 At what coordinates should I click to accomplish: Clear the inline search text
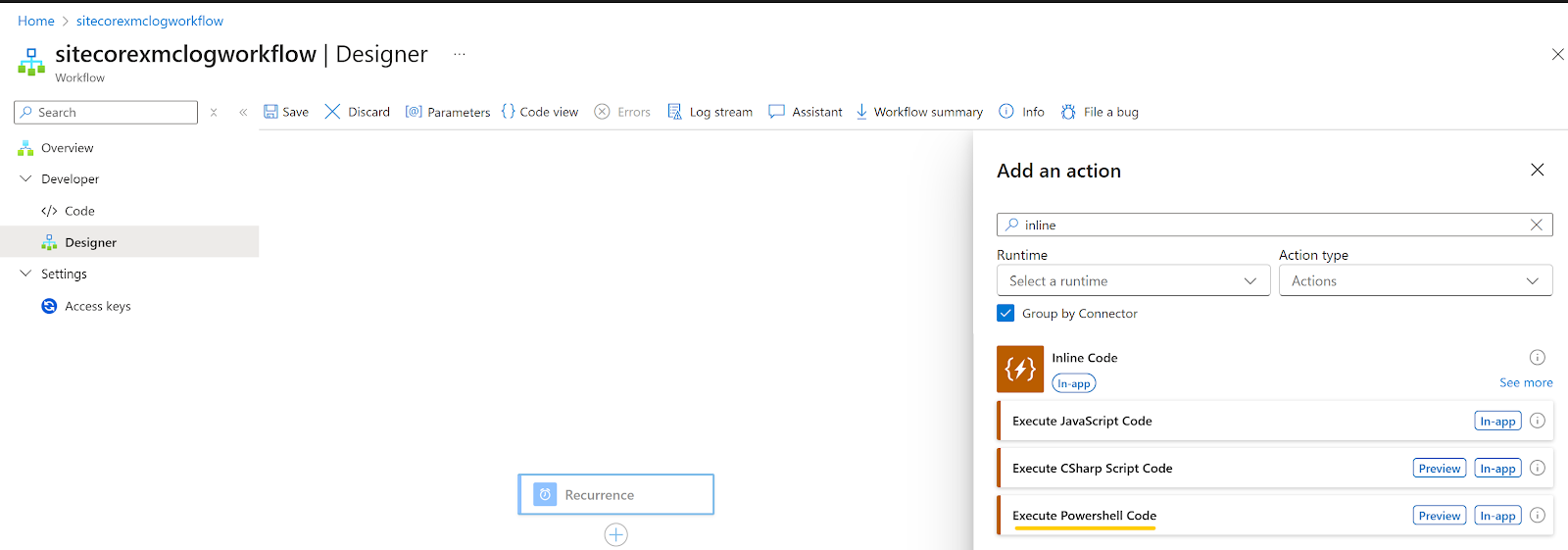point(1537,225)
